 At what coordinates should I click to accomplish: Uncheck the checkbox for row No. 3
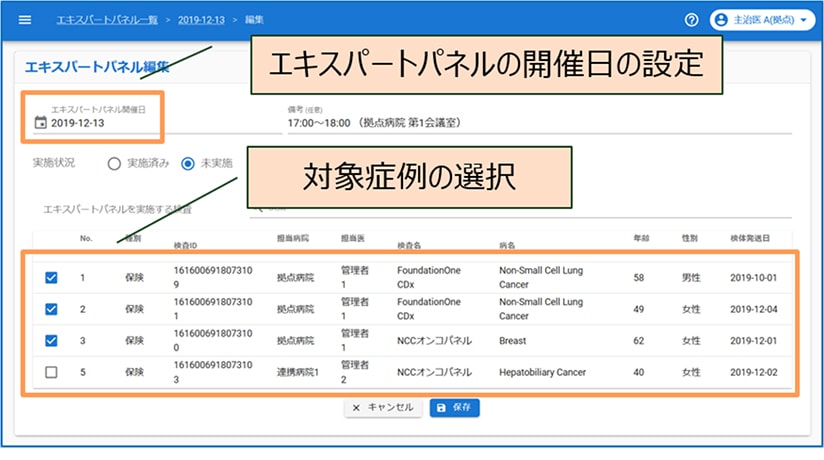pos(52,340)
